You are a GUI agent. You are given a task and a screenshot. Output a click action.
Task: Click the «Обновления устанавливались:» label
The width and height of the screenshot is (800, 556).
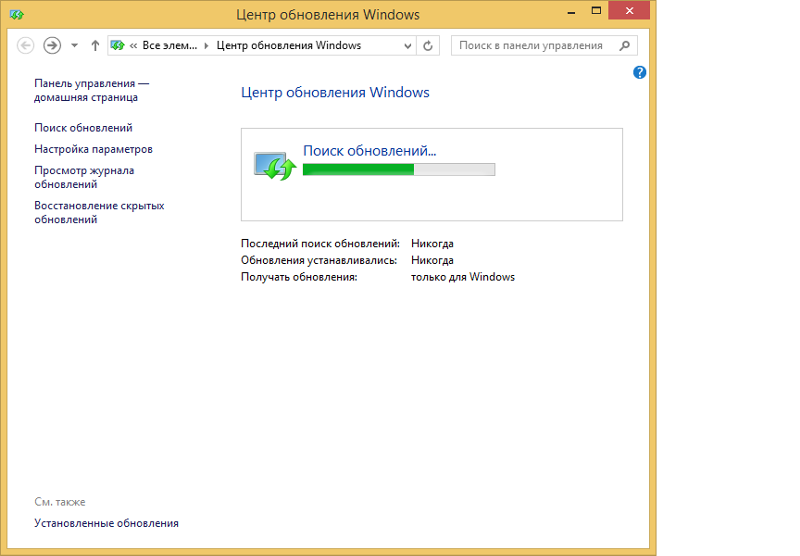319,260
